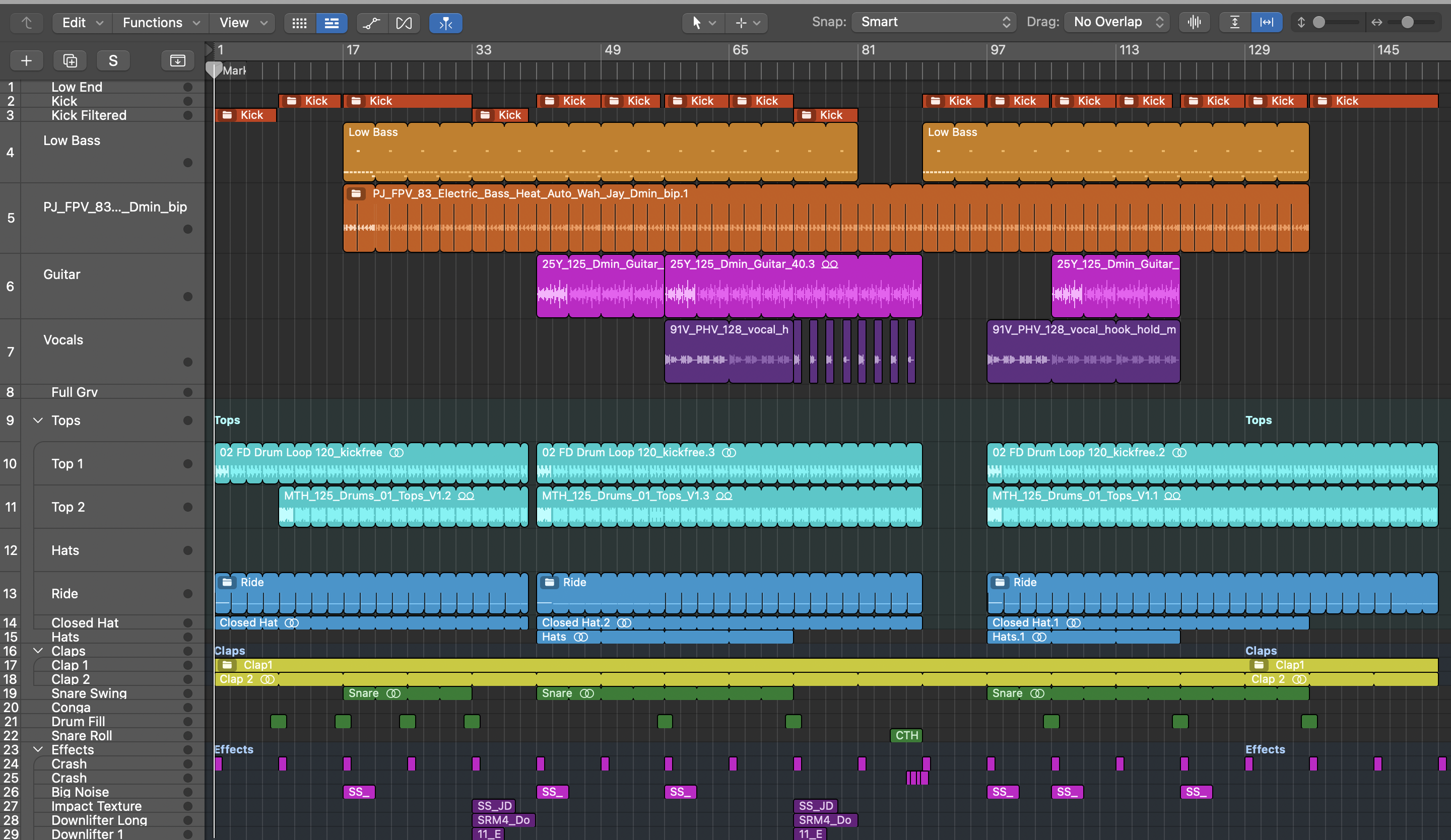Toggle the Guitar track enable dot
This screenshot has height=840, width=1451.
[188, 297]
